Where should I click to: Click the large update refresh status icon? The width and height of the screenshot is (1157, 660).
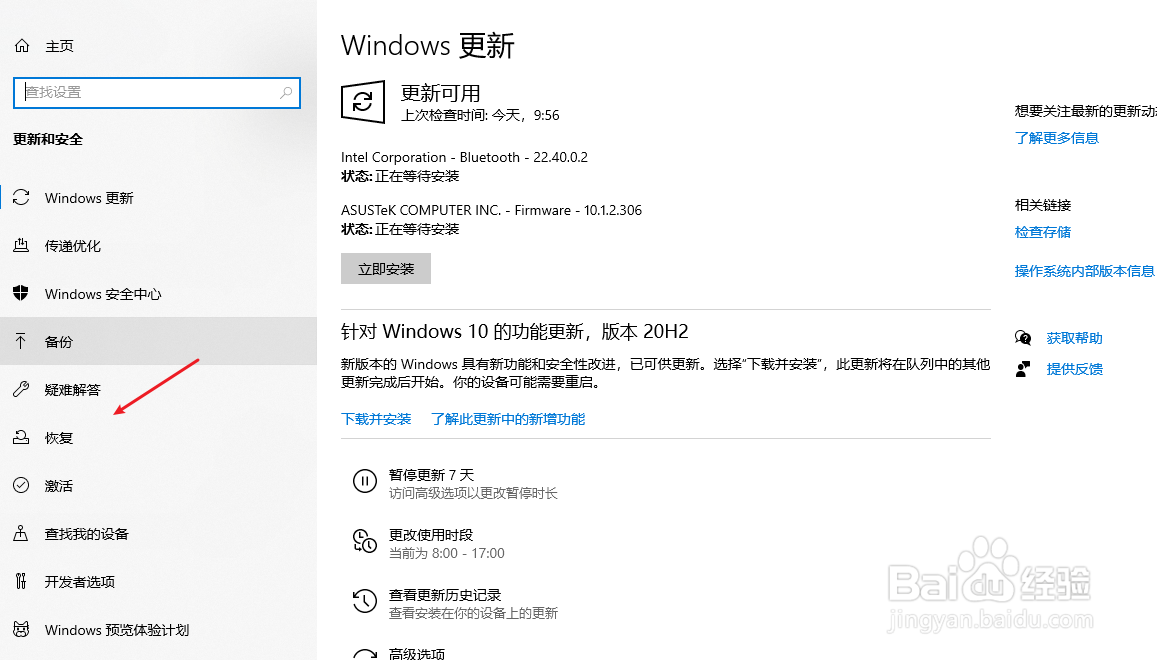click(363, 102)
